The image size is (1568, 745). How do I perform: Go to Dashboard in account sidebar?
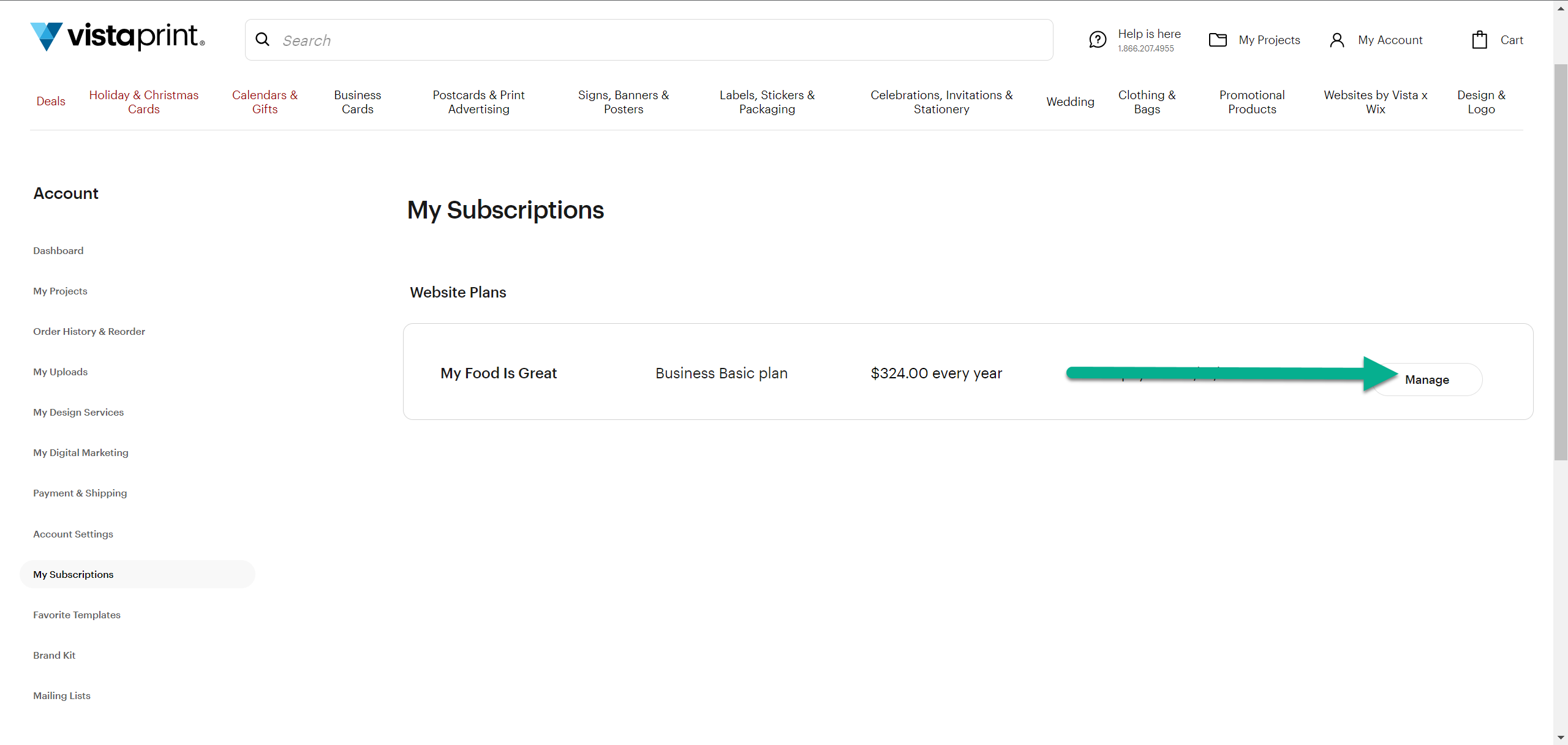coord(58,250)
